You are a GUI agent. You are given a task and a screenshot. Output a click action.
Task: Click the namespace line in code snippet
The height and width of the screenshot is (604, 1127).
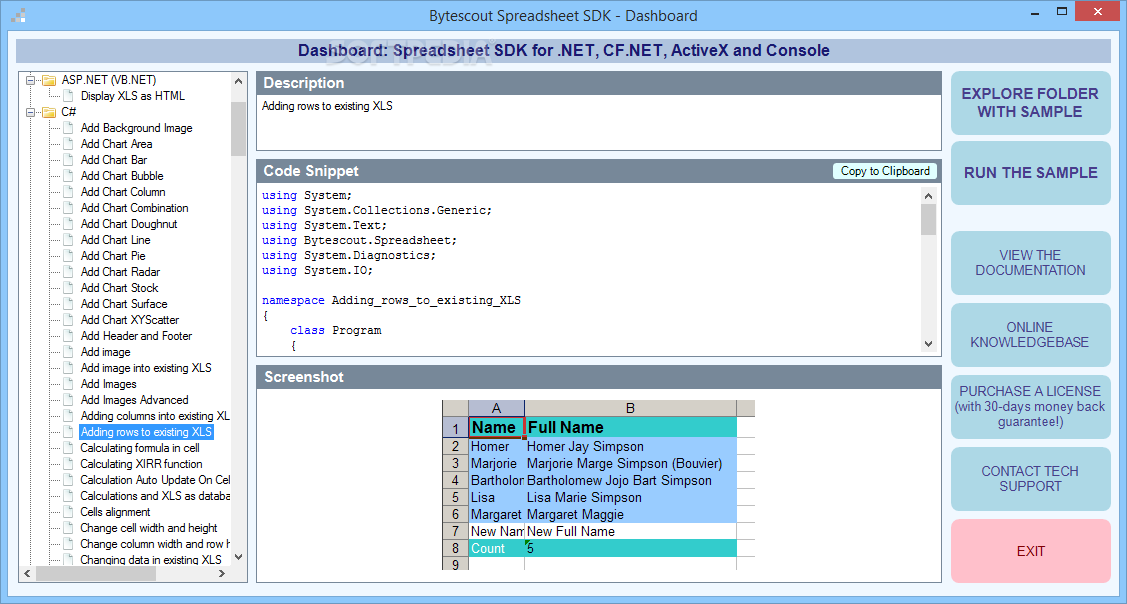point(392,301)
